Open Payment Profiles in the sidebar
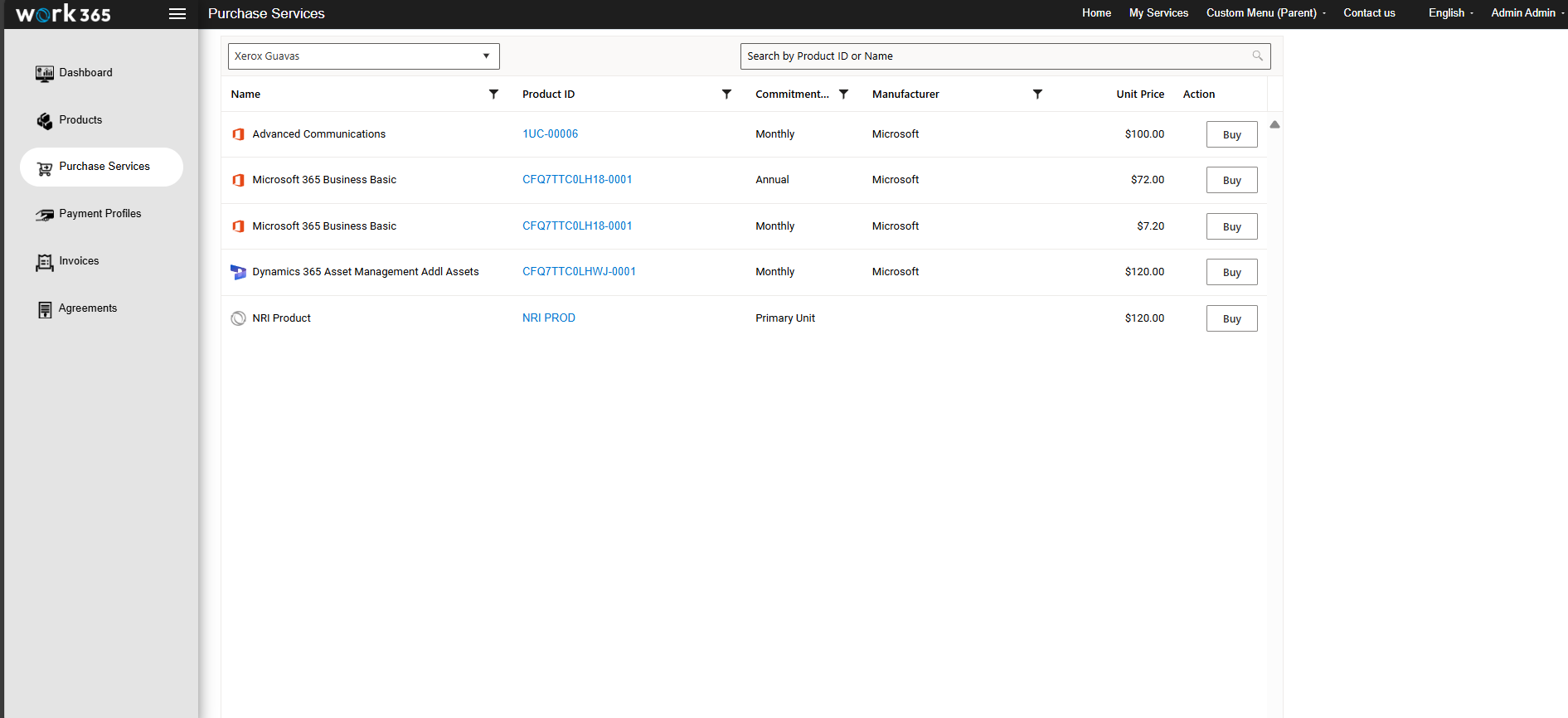This screenshot has height=718, width=1568. 101,214
